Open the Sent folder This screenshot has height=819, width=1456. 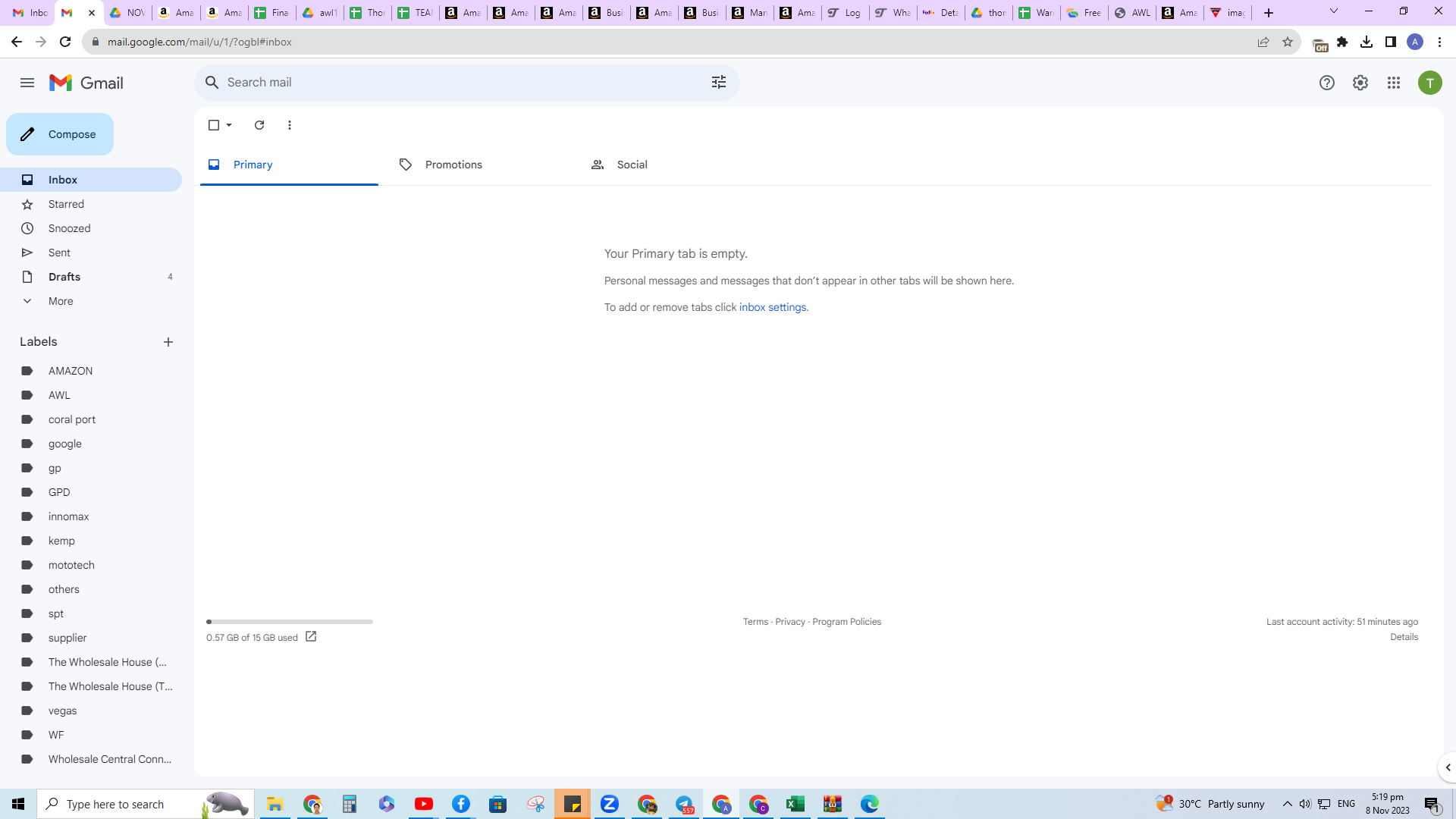pos(91,253)
